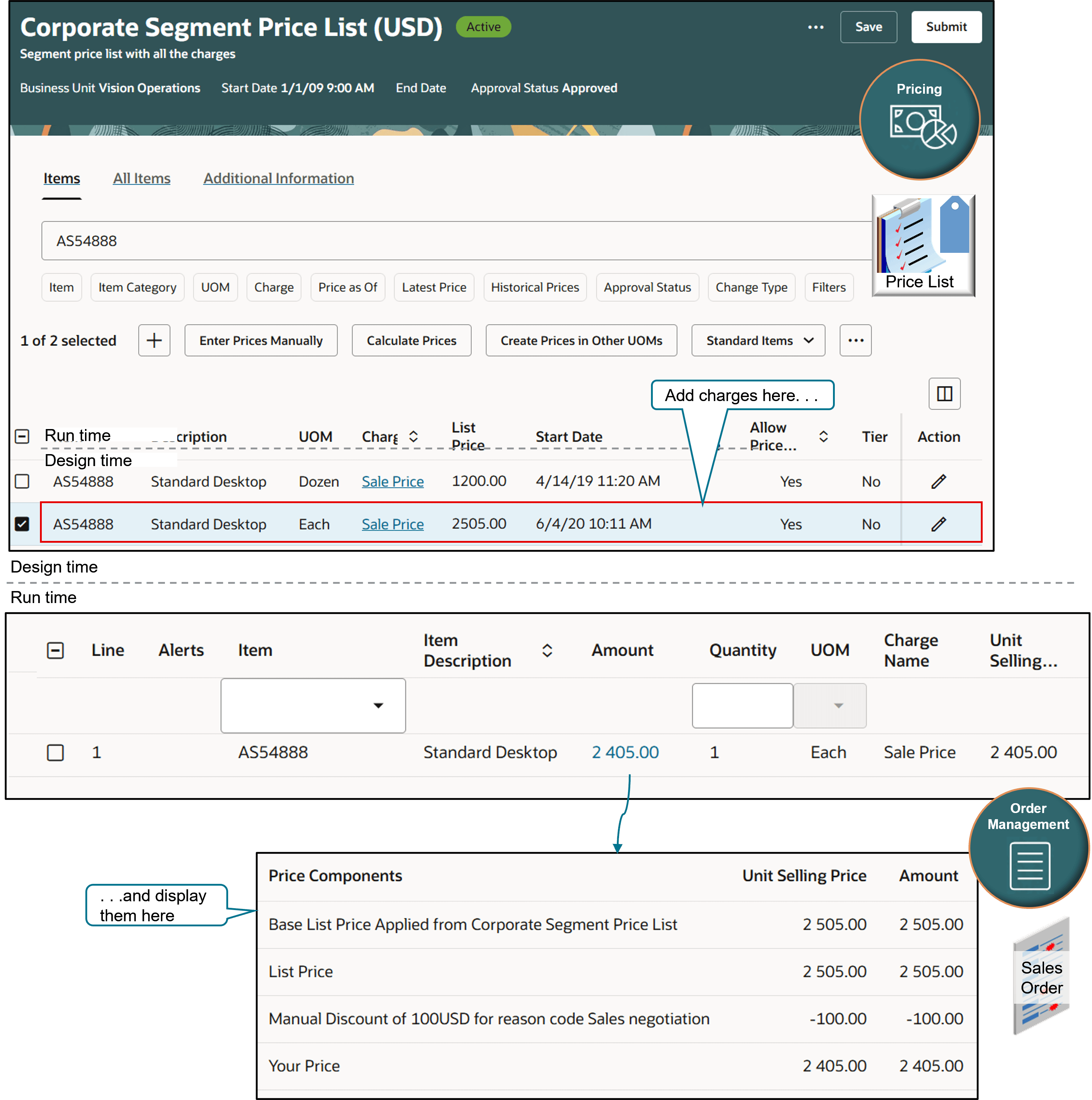Image resolution: width=1092 pixels, height=1100 pixels.
Task: Open the header ellipsis menu beside Save
Action: 815,27
